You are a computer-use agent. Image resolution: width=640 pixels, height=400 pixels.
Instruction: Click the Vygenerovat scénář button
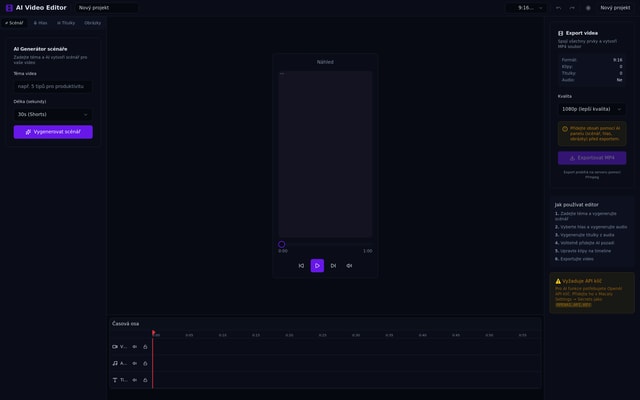53,132
